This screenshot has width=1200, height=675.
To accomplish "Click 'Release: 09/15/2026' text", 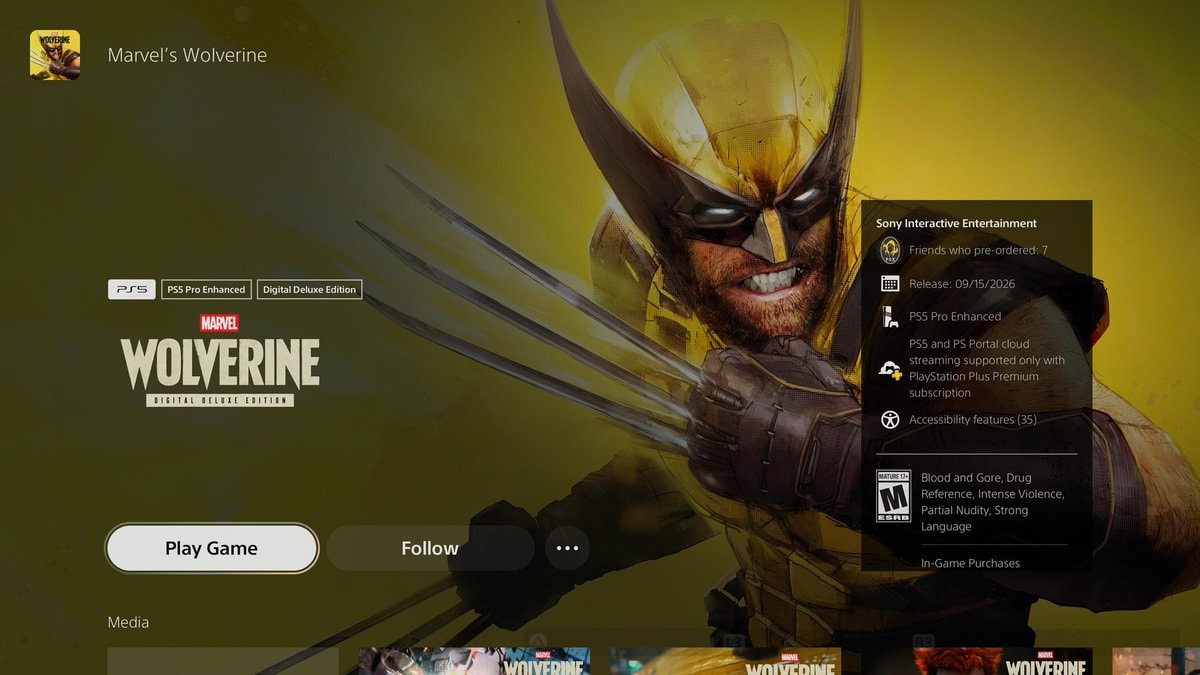I will [x=962, y=284].
